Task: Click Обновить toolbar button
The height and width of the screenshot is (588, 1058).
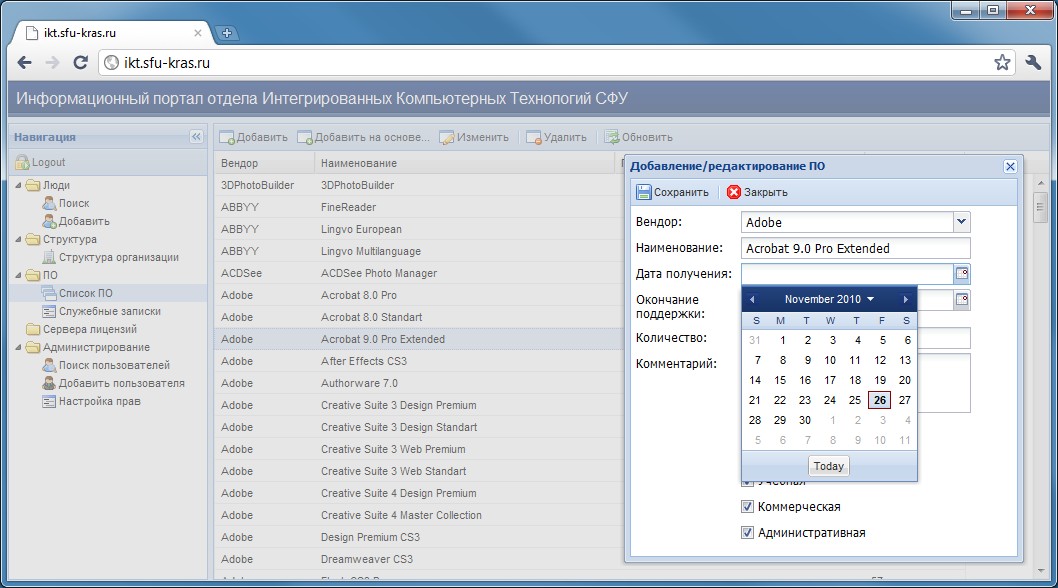Action: point(638,137)
